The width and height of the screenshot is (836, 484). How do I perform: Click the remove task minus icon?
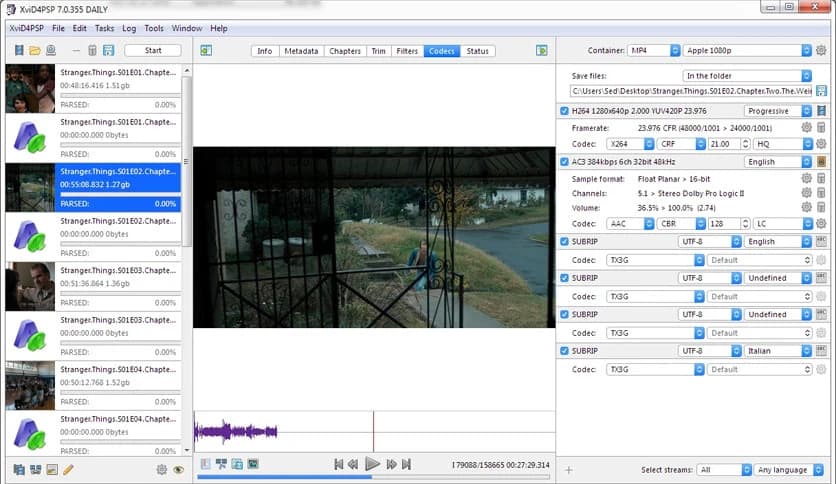coord(76,51)
